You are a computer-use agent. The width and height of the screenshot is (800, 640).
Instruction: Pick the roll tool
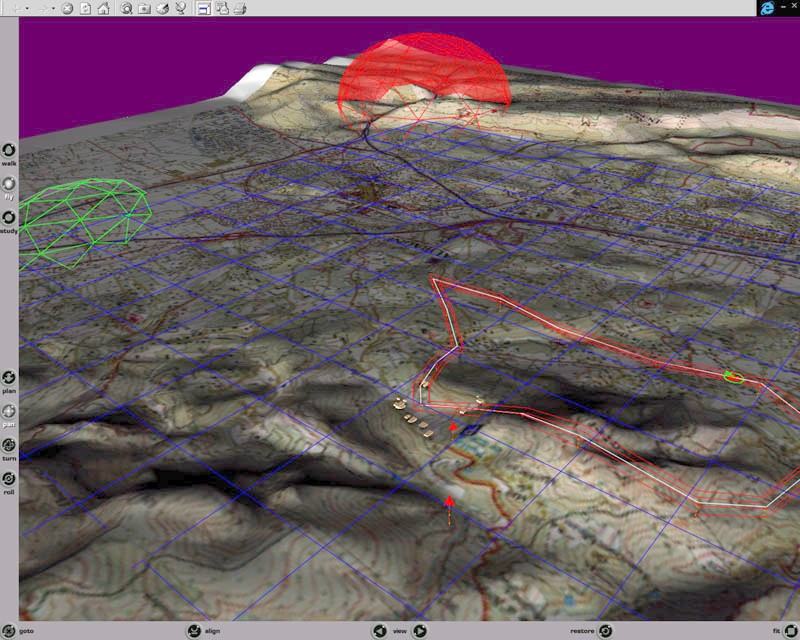tap(9, 479)
